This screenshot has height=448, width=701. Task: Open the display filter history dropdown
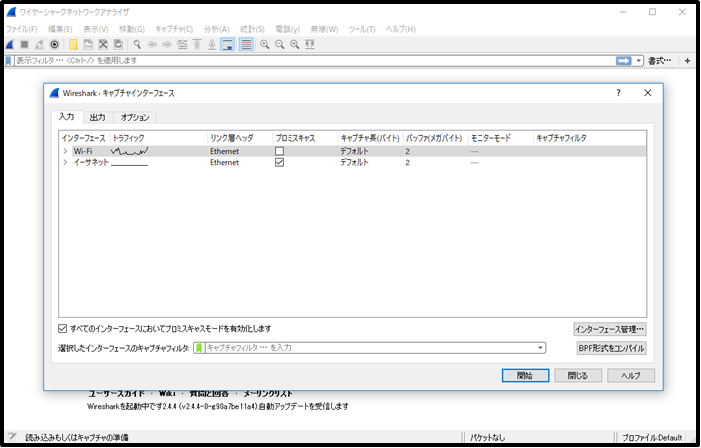click(x=638, y=61)
